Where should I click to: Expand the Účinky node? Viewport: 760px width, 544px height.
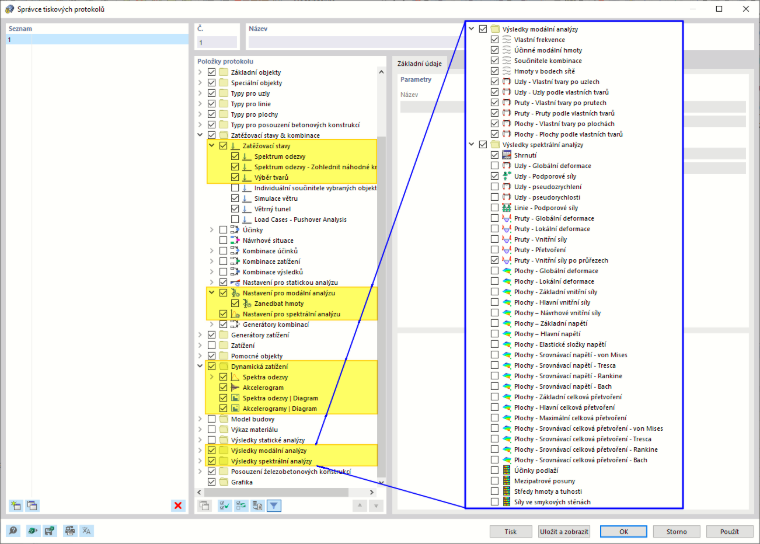point(212,230)
